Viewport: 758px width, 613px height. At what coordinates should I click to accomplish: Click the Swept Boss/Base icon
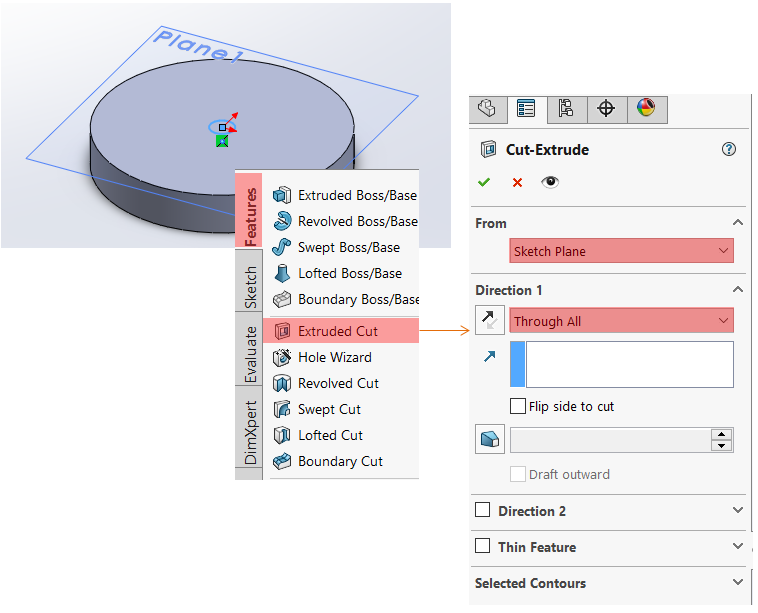282,247
